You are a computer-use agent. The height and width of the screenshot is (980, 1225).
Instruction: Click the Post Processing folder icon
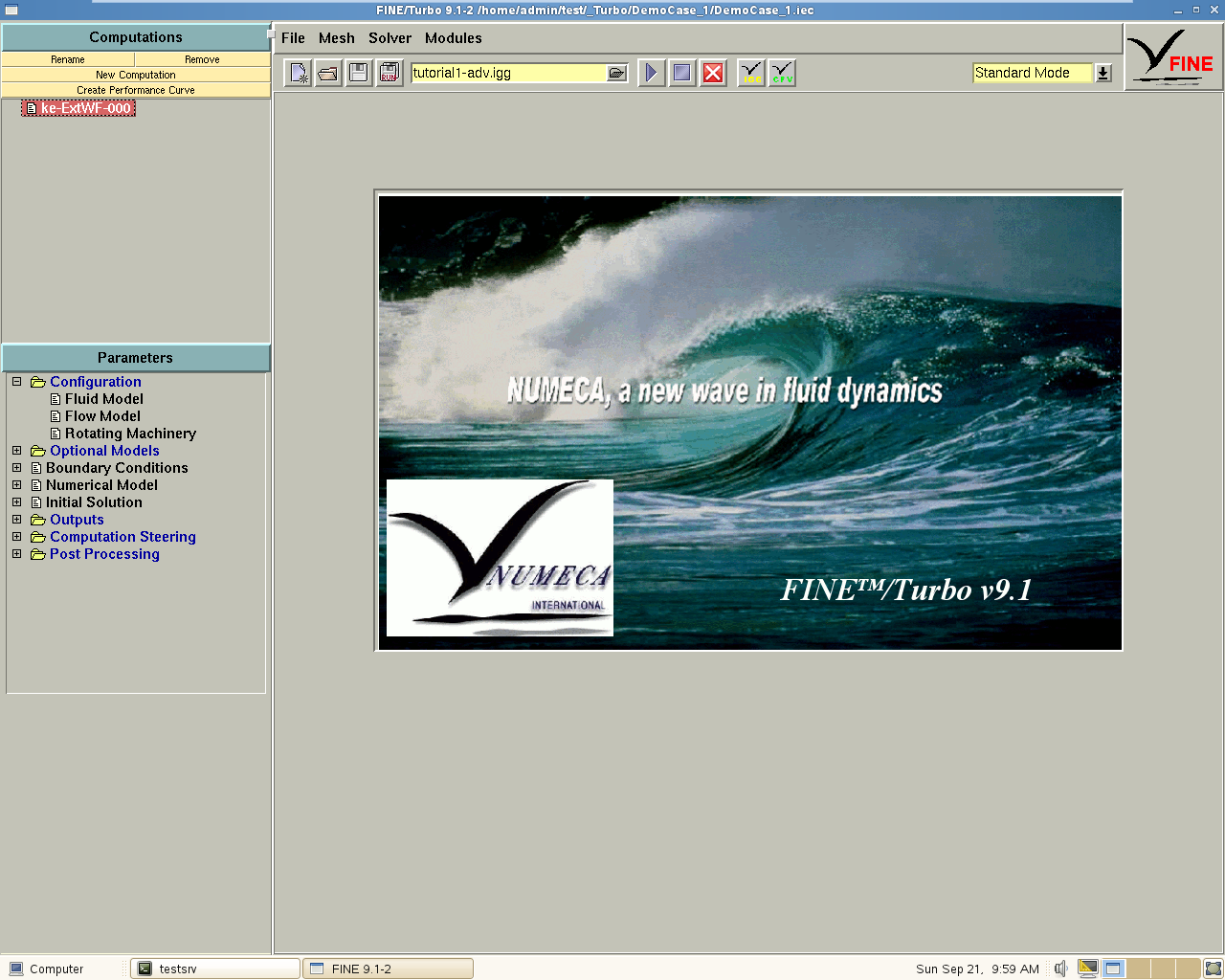coord(38,554)
